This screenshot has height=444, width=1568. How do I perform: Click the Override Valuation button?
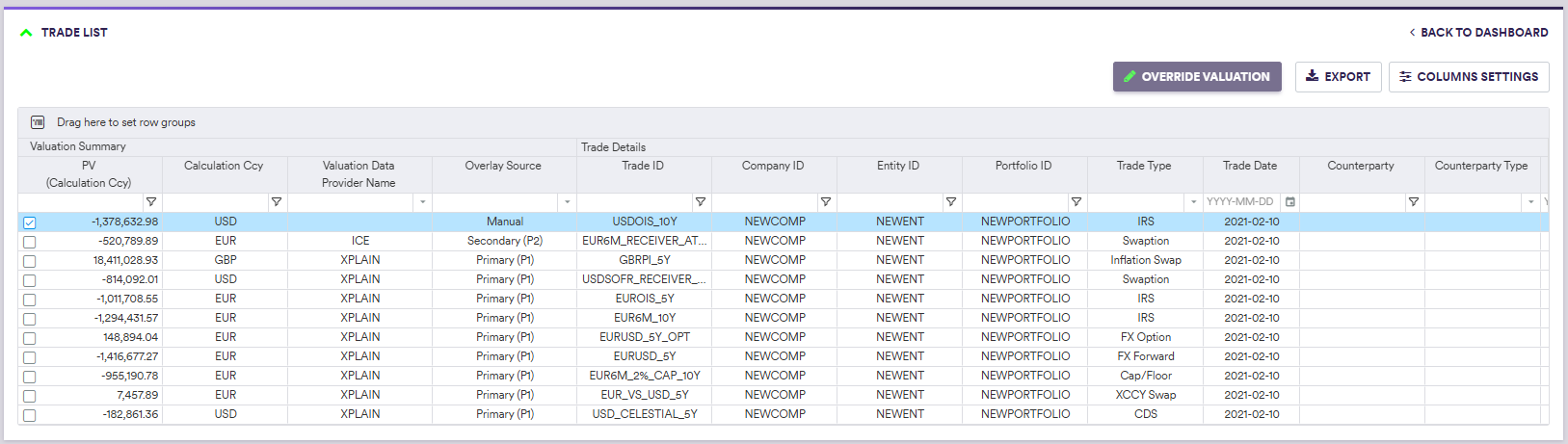click(1196, 77)
